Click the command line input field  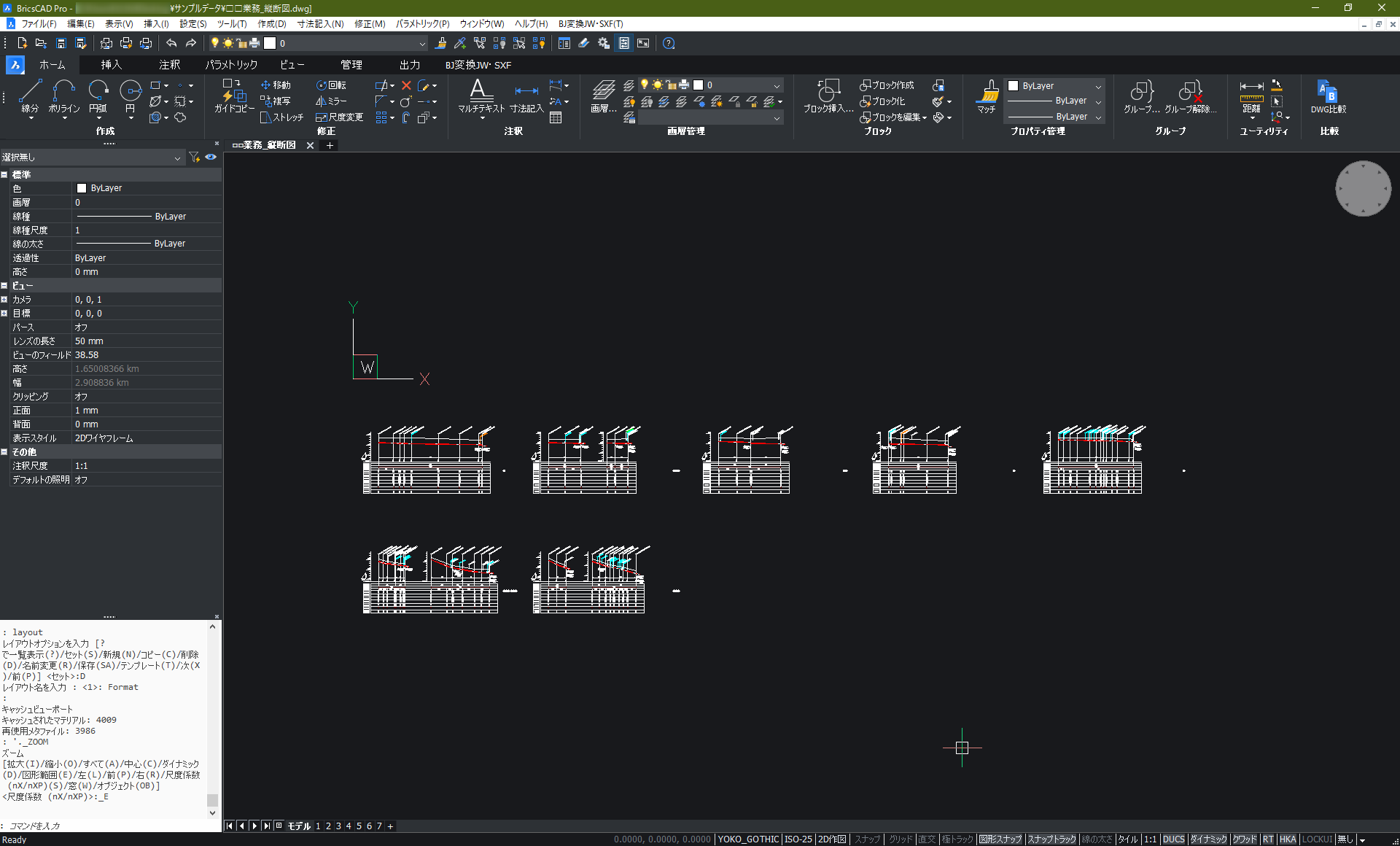click(x=109, y=826)
